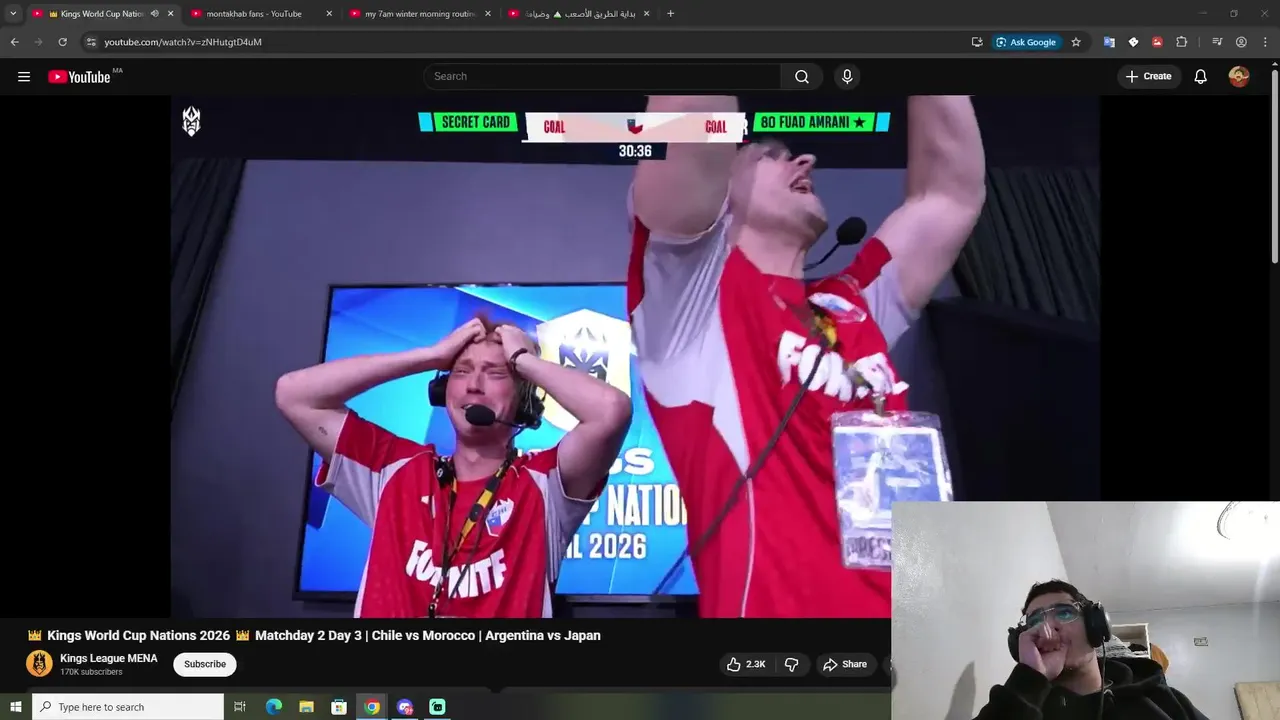
Task: Click the Windows taskbar search box
Action: pyautogui.click(x=128, y=707)
